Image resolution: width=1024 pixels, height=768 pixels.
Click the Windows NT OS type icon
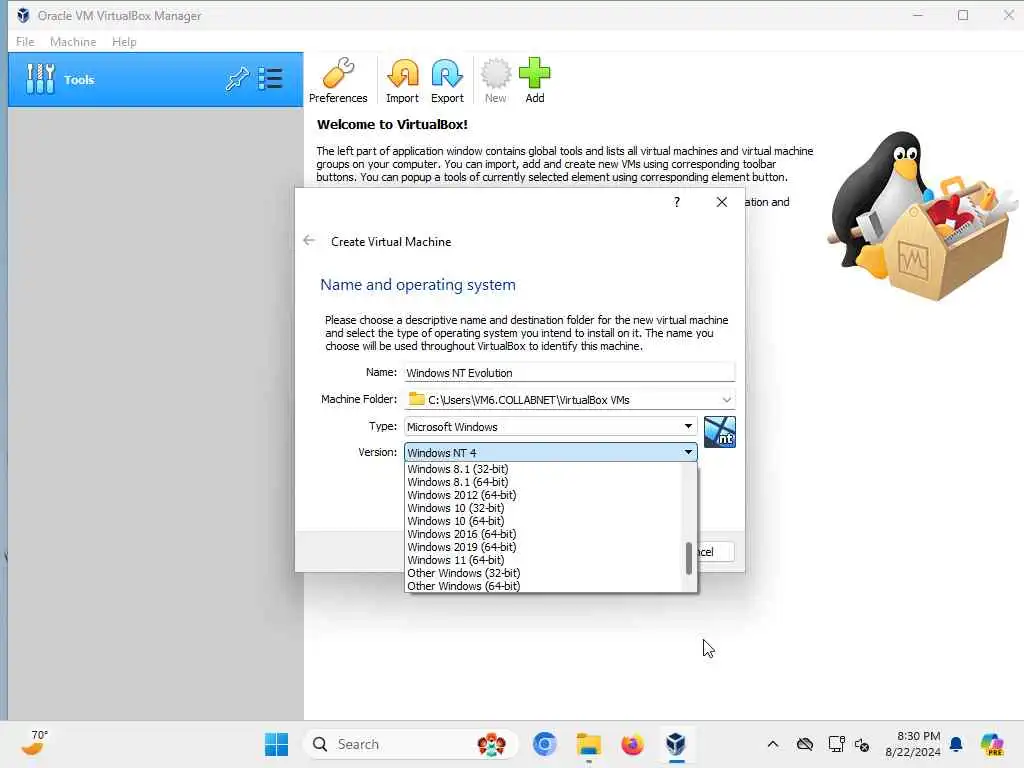pyautogui.click(x=720, y=432)
